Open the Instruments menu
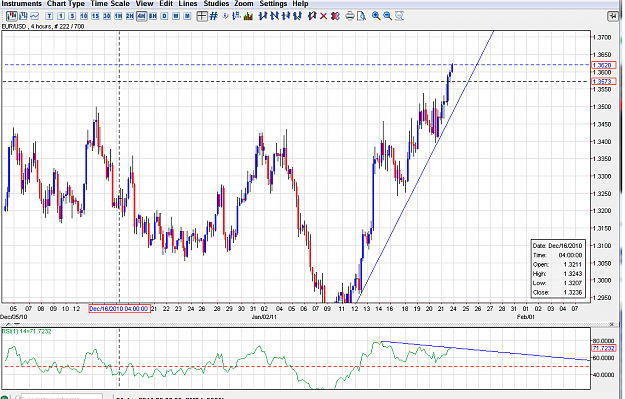 coord(21,4)
